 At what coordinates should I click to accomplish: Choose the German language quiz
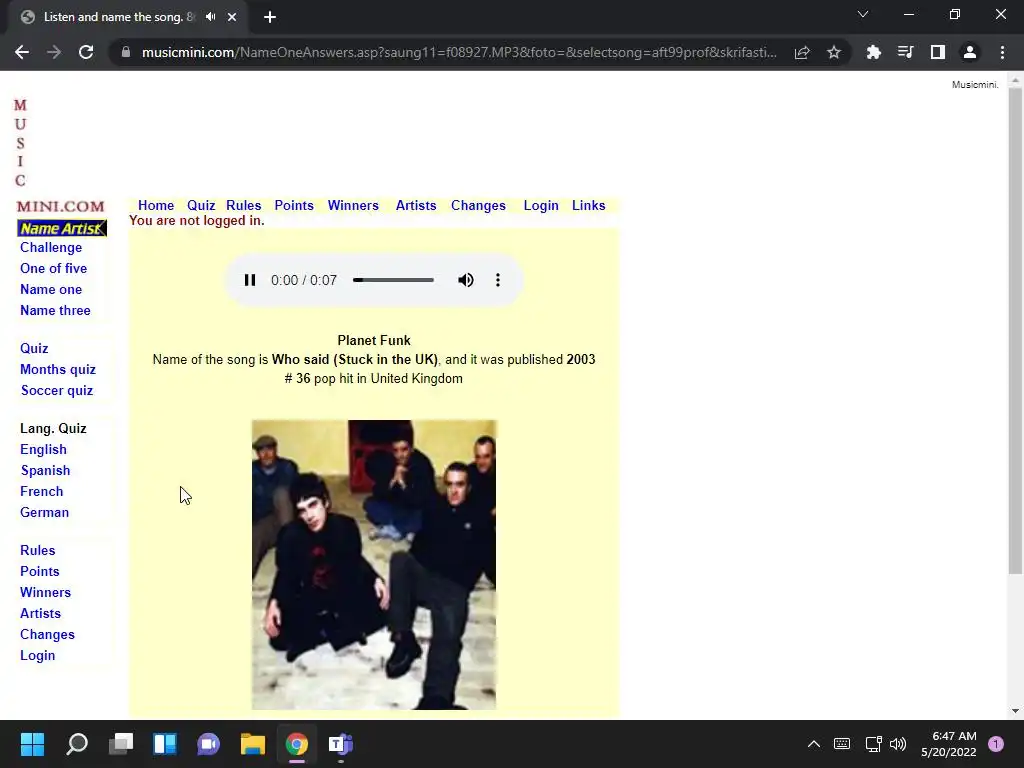coord(44,512)
